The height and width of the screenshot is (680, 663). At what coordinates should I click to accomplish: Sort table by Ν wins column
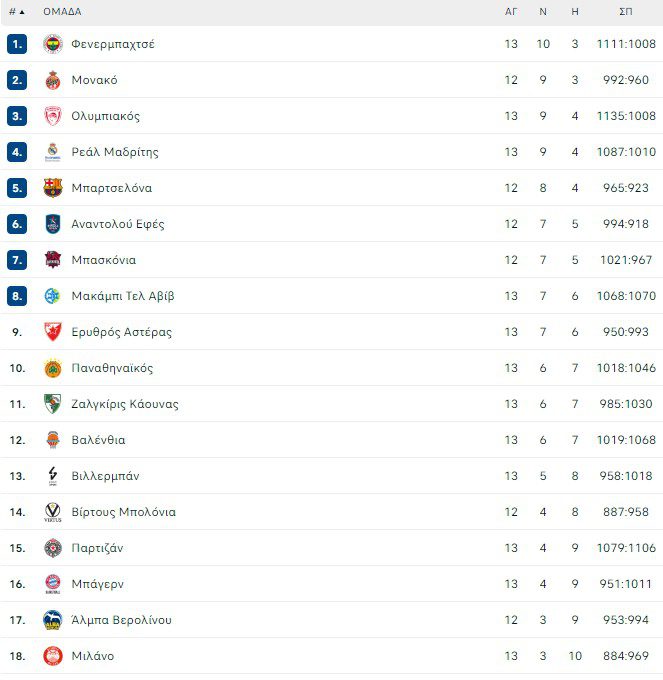(x=543, y=12)
